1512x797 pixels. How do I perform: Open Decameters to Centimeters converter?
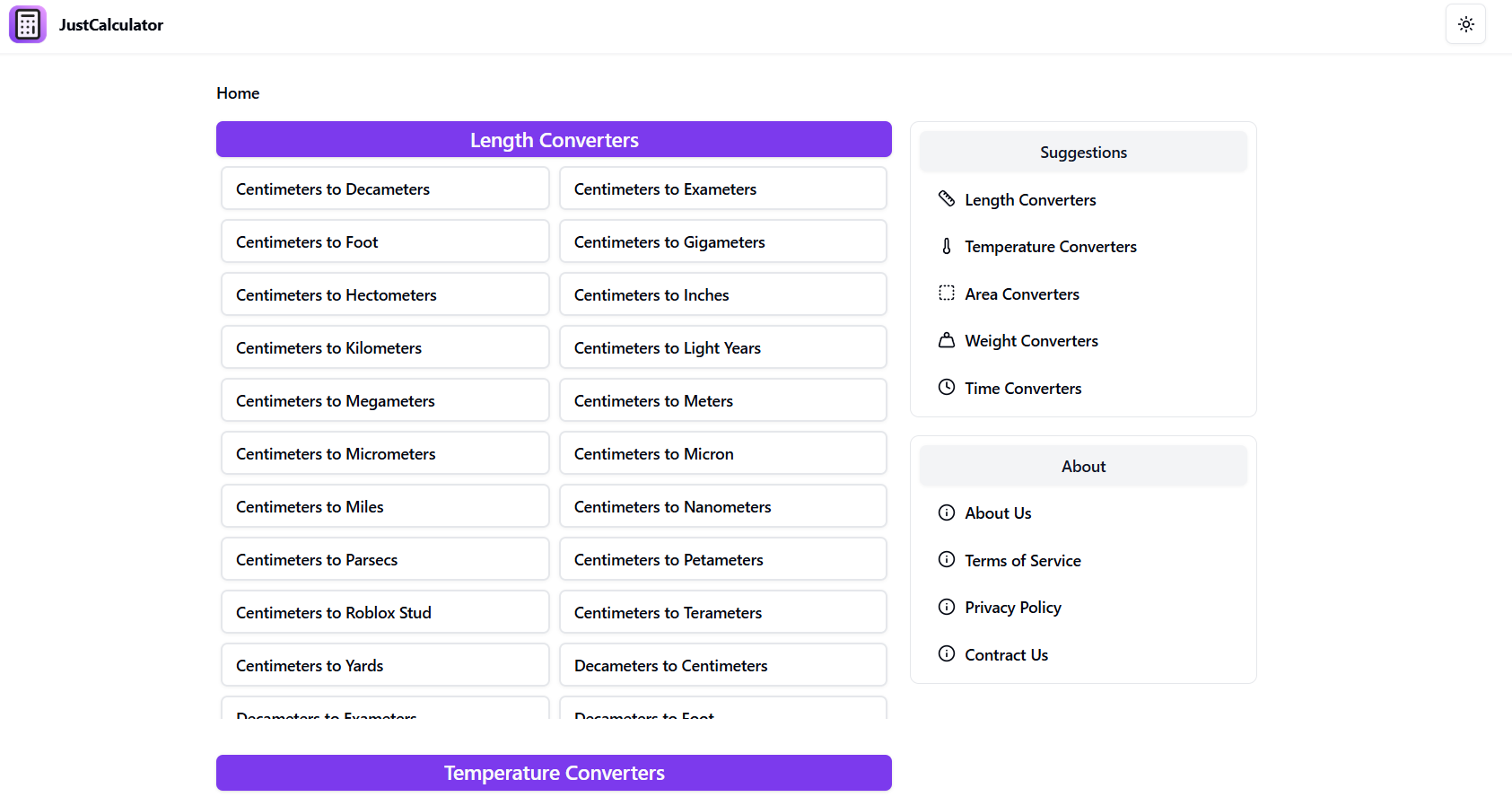coord(722,666)
